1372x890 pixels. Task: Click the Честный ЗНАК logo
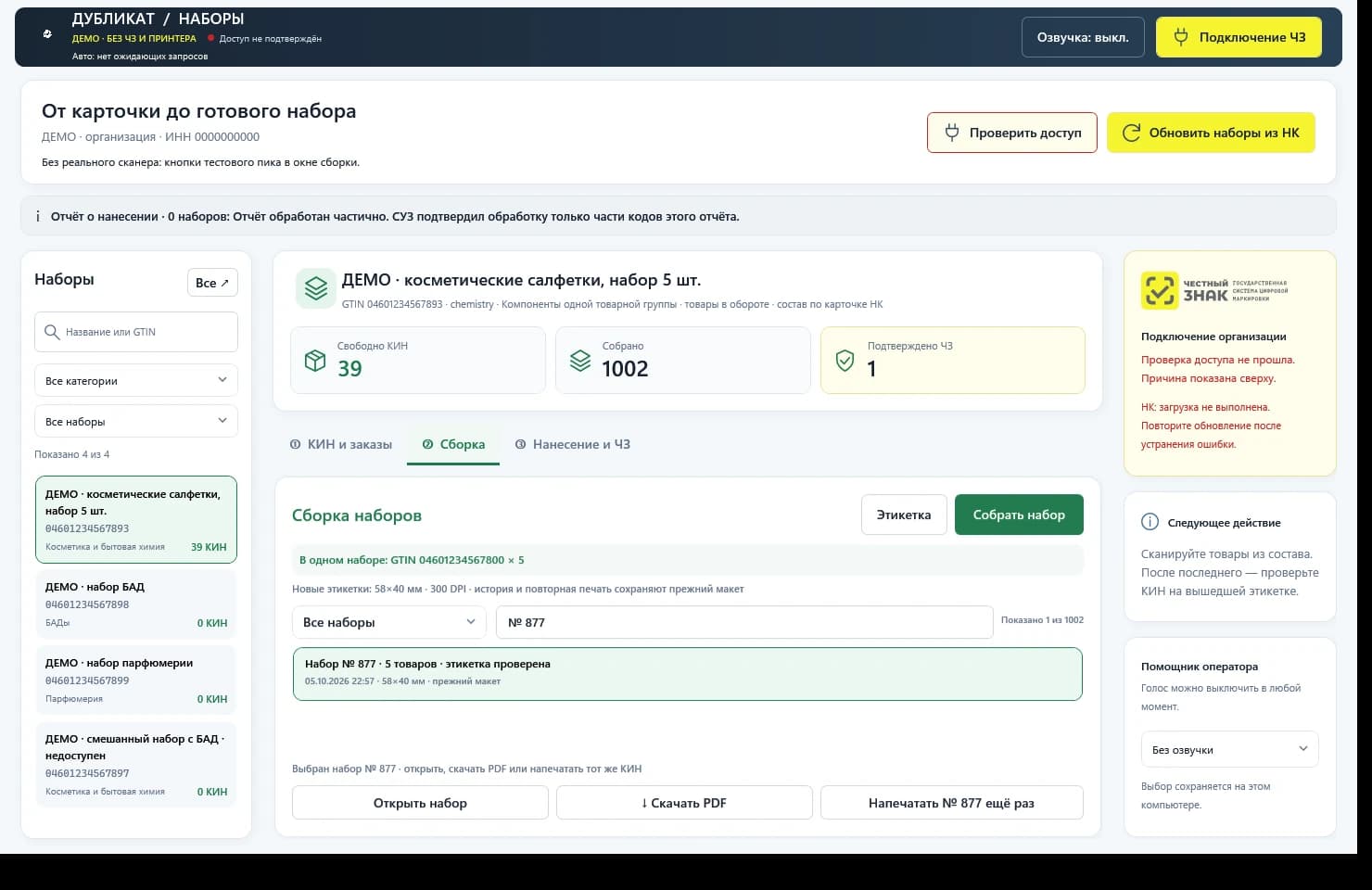pos(1214,291)
